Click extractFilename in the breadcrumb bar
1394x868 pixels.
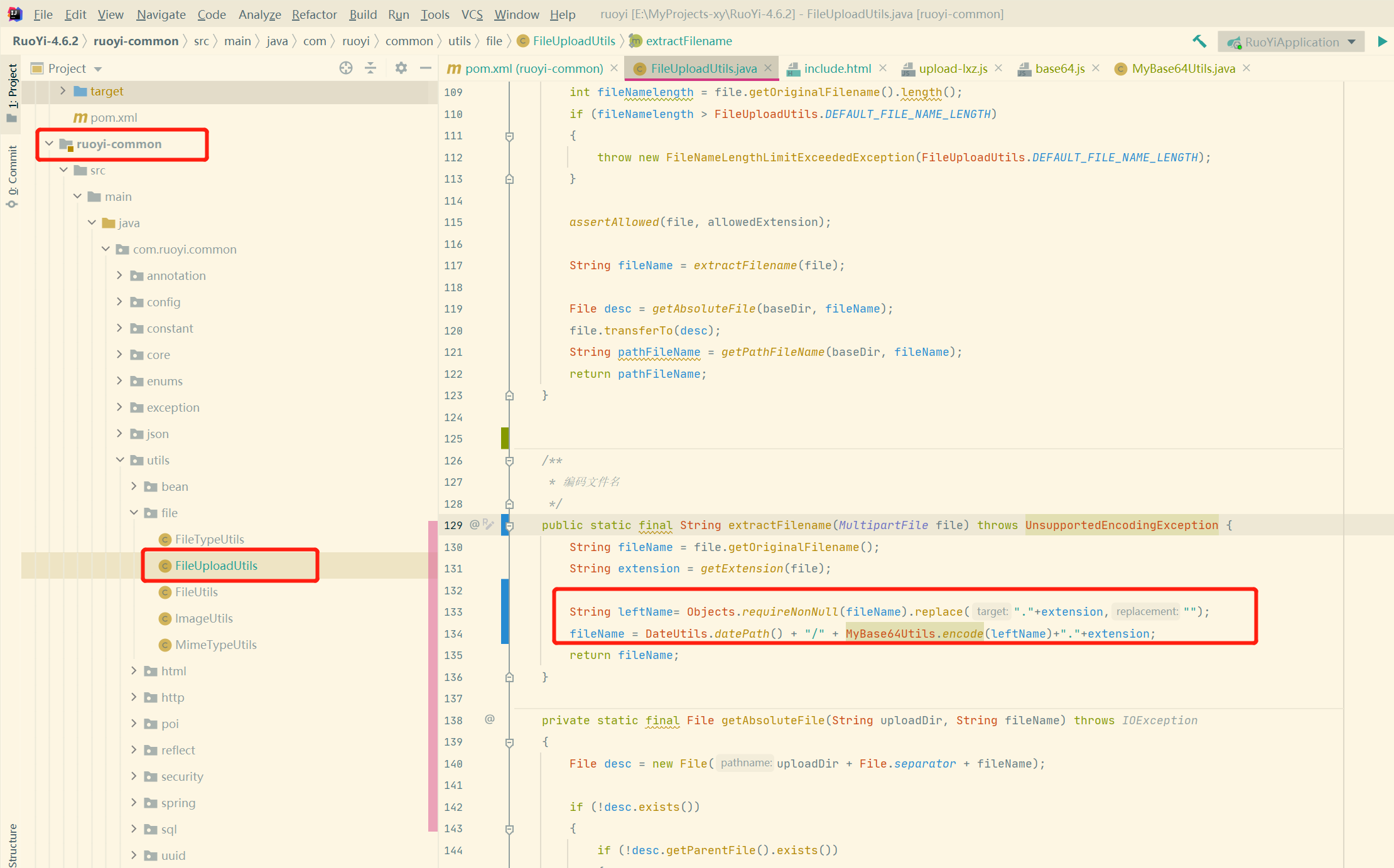(x=688, y=41)
